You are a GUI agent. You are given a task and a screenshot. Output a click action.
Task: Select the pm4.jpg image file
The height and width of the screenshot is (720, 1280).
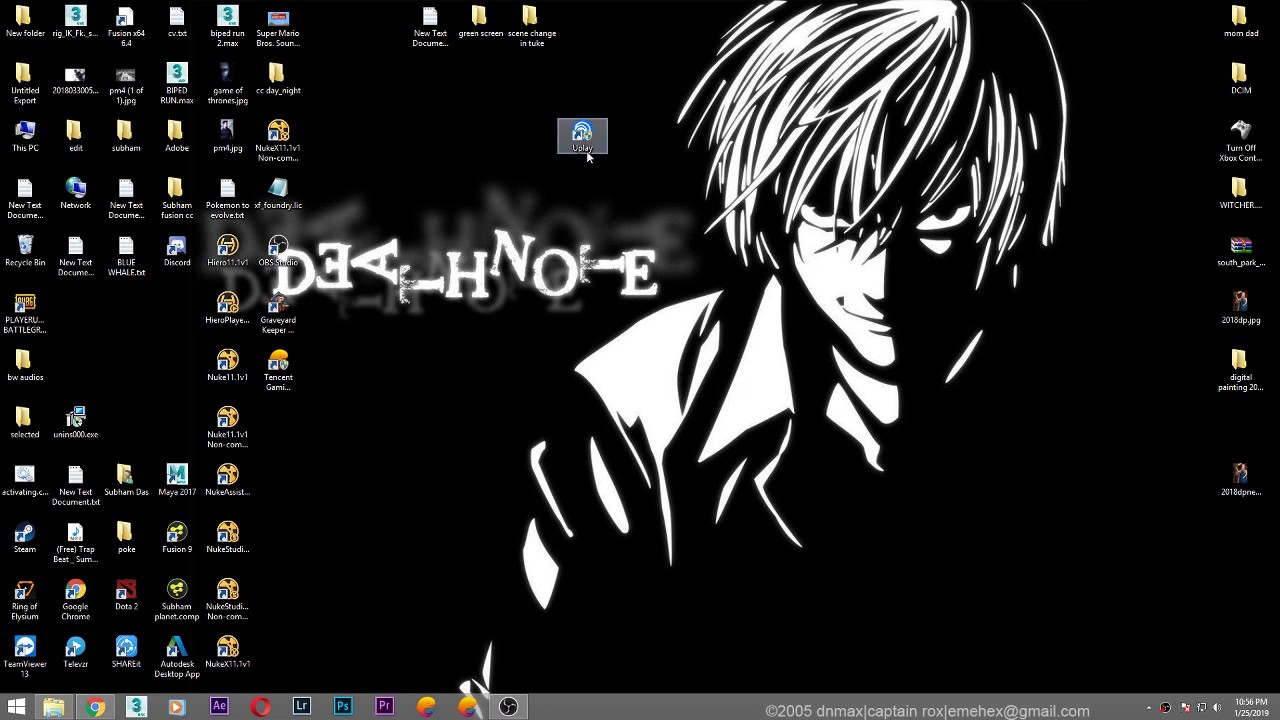(228, 136)
